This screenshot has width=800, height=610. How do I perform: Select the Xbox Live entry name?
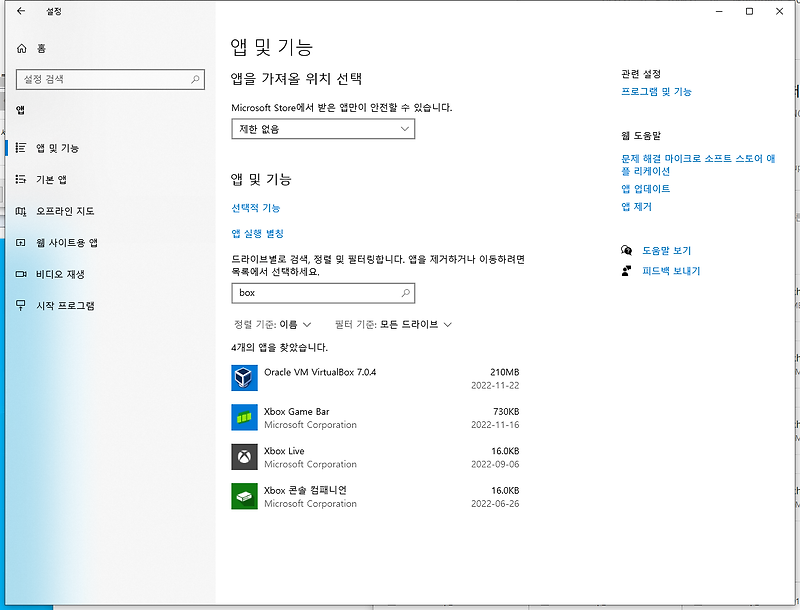point(284,451)
